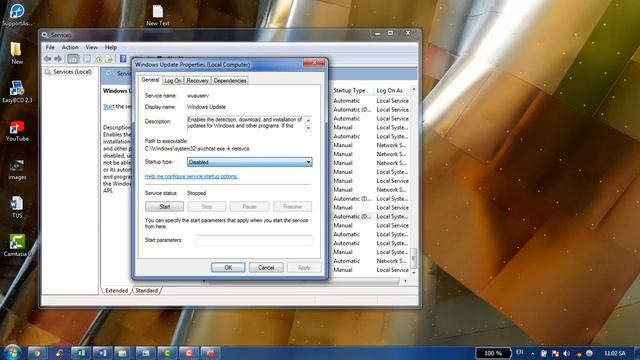Image resolution: width=640 pixels, height=360 pixels.
Task: Select the Camtasia desktop shortcut
Action: 17,246
